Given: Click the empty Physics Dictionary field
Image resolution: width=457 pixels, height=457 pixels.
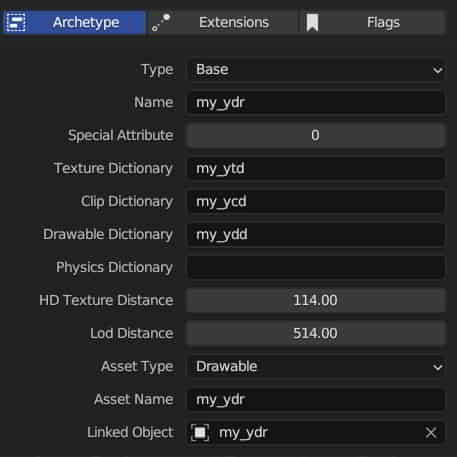Looking at the screenshot, I should pos(316,267).
